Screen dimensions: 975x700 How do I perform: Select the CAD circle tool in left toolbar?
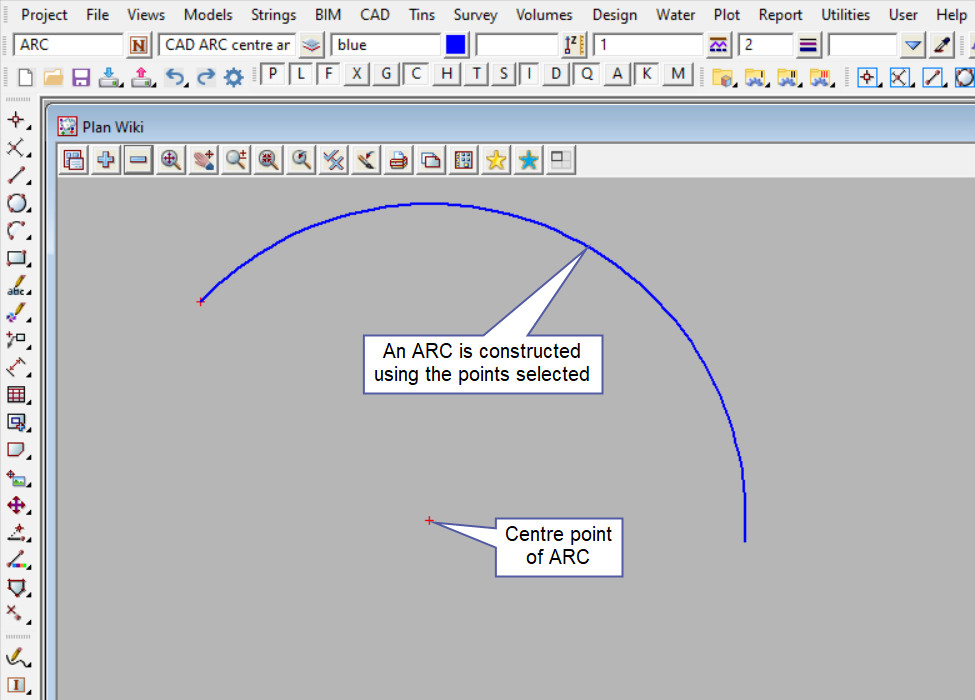point(16,203)
